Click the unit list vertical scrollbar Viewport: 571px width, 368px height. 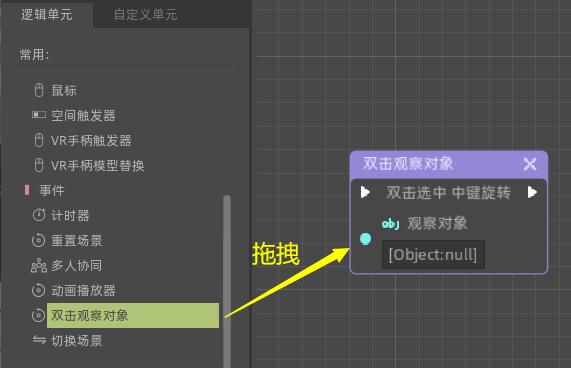pos(227,281)
